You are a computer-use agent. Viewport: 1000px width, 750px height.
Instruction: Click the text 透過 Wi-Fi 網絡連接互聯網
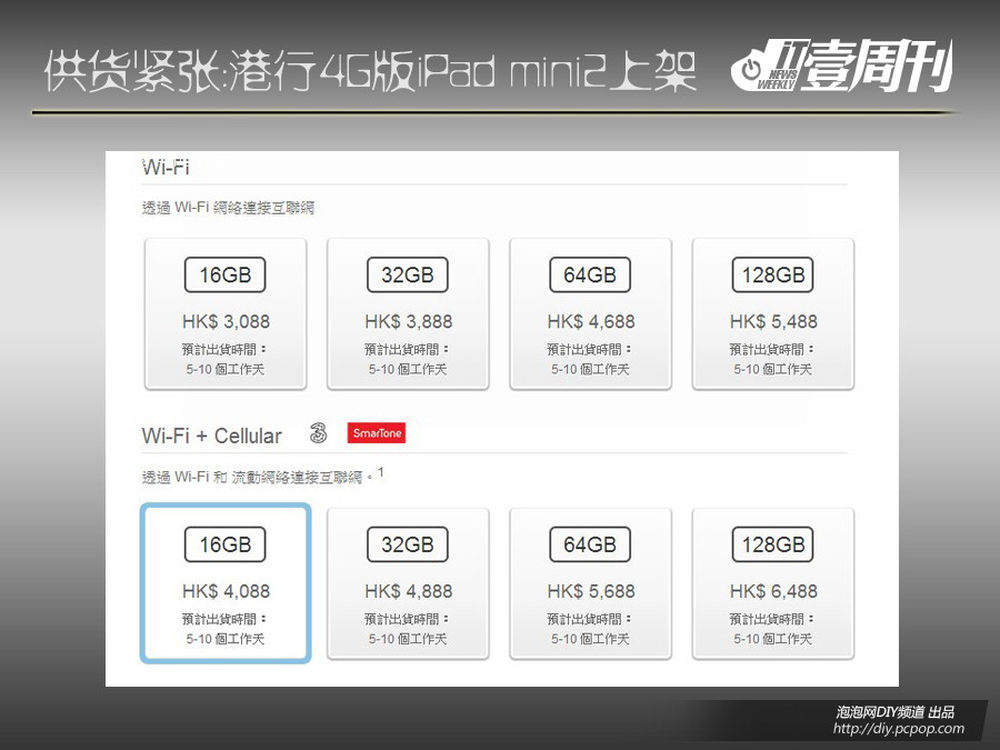click(x=228, y=208)
